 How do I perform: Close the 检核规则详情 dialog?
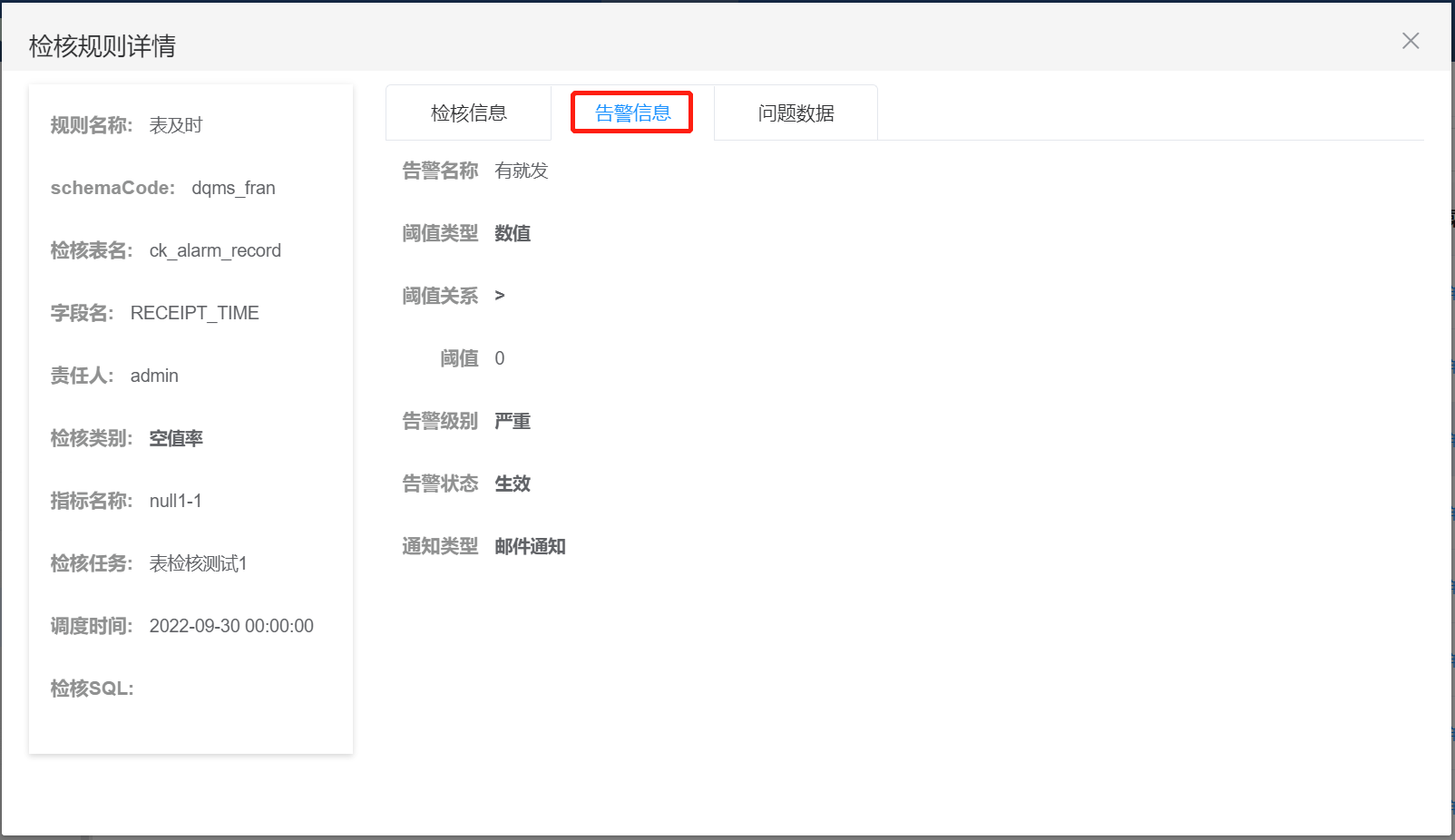[1410, 41]
